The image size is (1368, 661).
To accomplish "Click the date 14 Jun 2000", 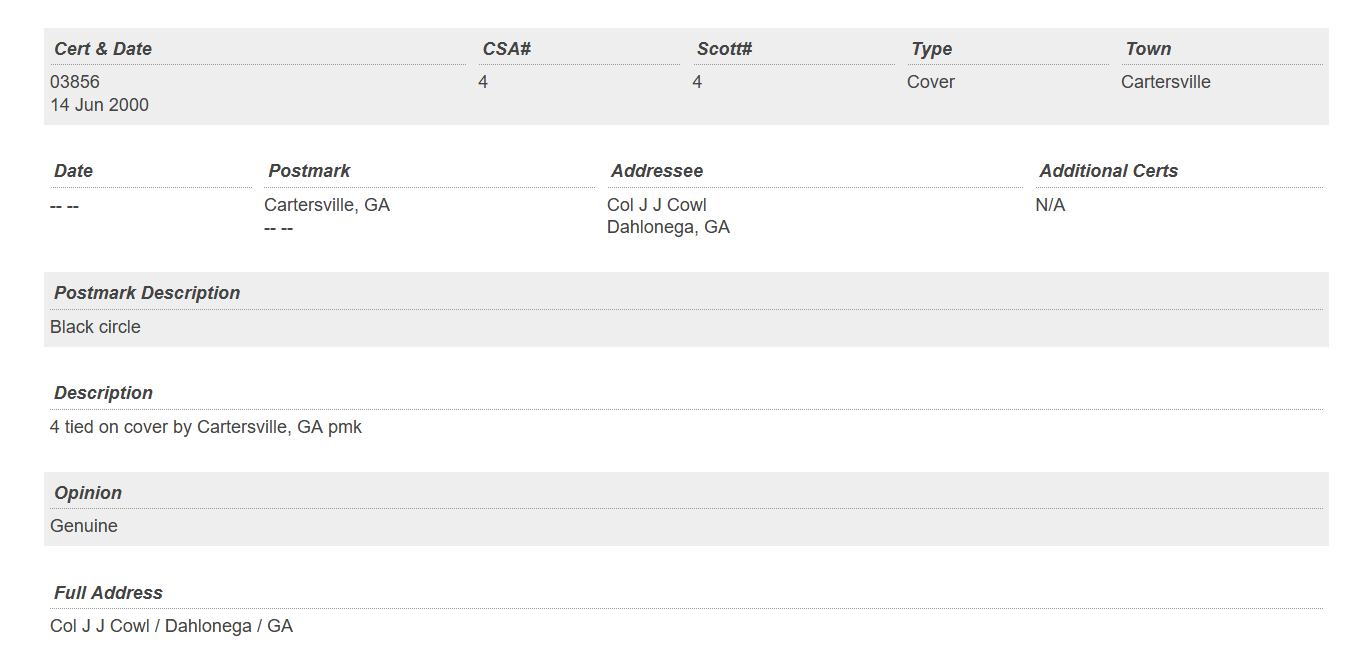I will click(99, 105).
